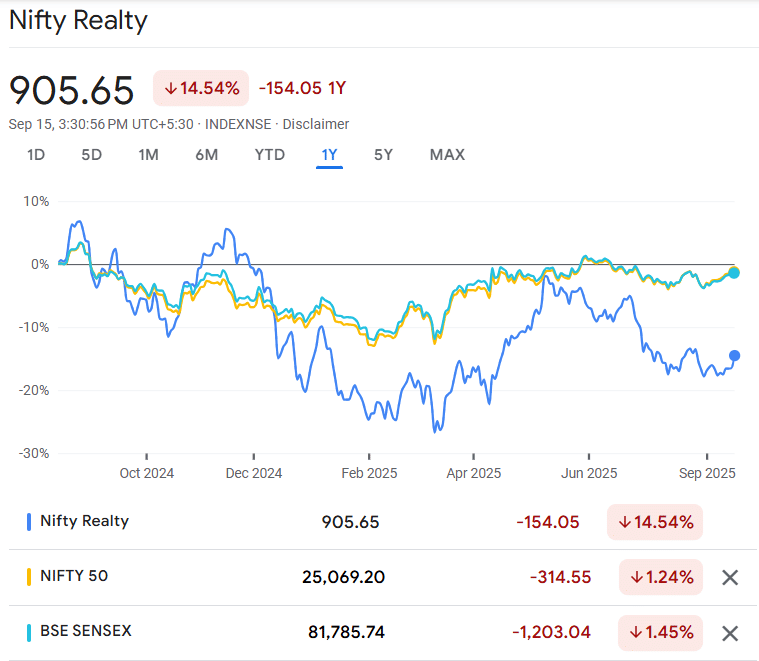The height and width of the screenshot is (661, 759).
Task: Click the -154.05 1Y header change text
Action: click(303, 88)
